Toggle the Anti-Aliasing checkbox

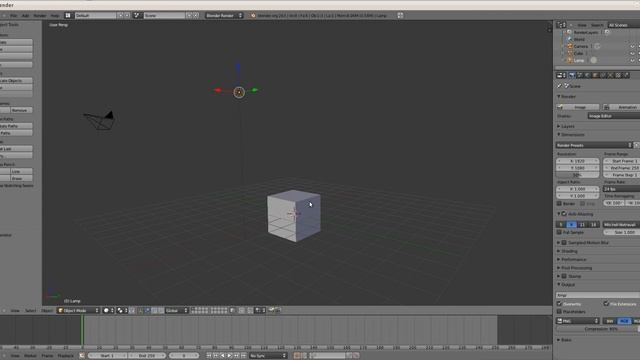[x=564, y=214]
